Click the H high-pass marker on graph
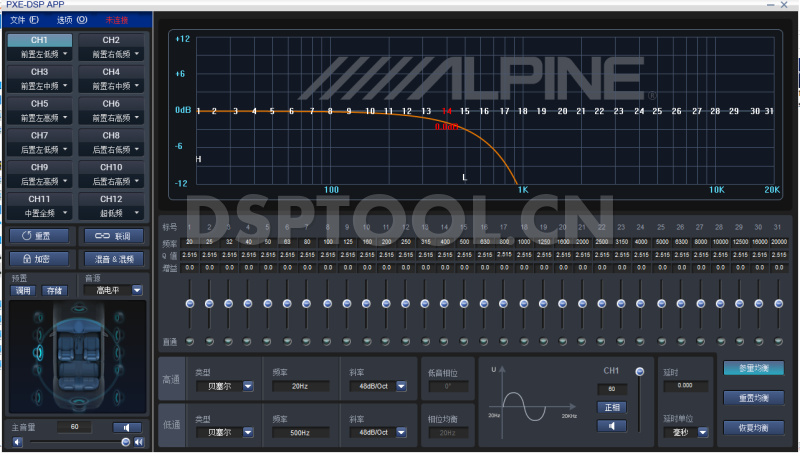 click(x=198, y=159)
